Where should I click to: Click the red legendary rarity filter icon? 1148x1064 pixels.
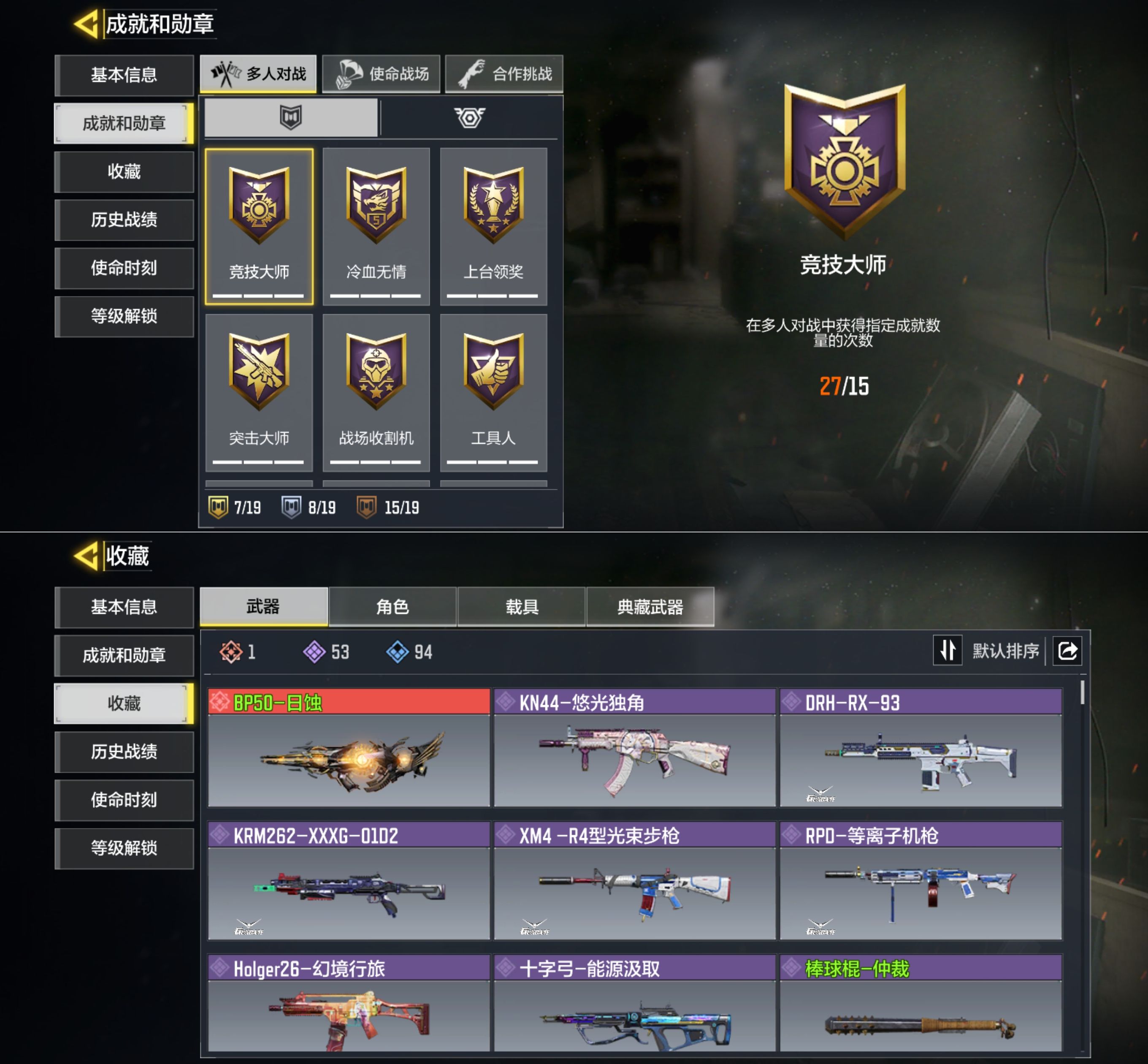(231, 652)
